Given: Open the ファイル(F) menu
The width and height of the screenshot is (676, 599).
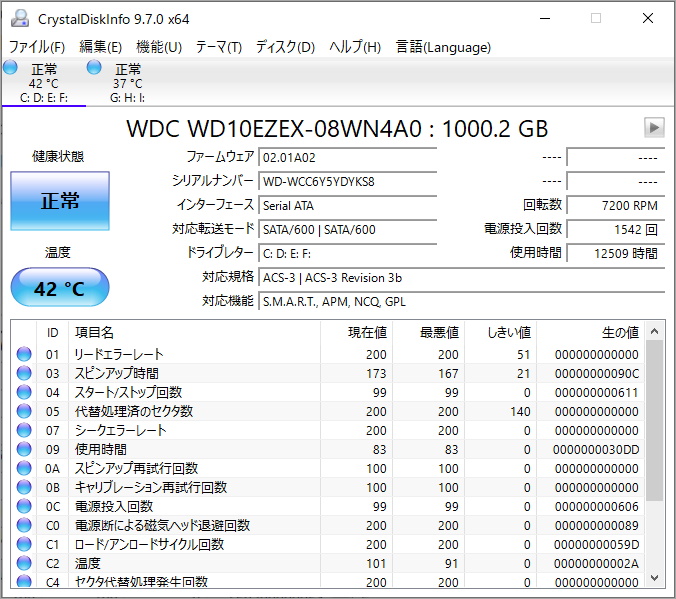Looking at the screenshot, I should [37, 47].
